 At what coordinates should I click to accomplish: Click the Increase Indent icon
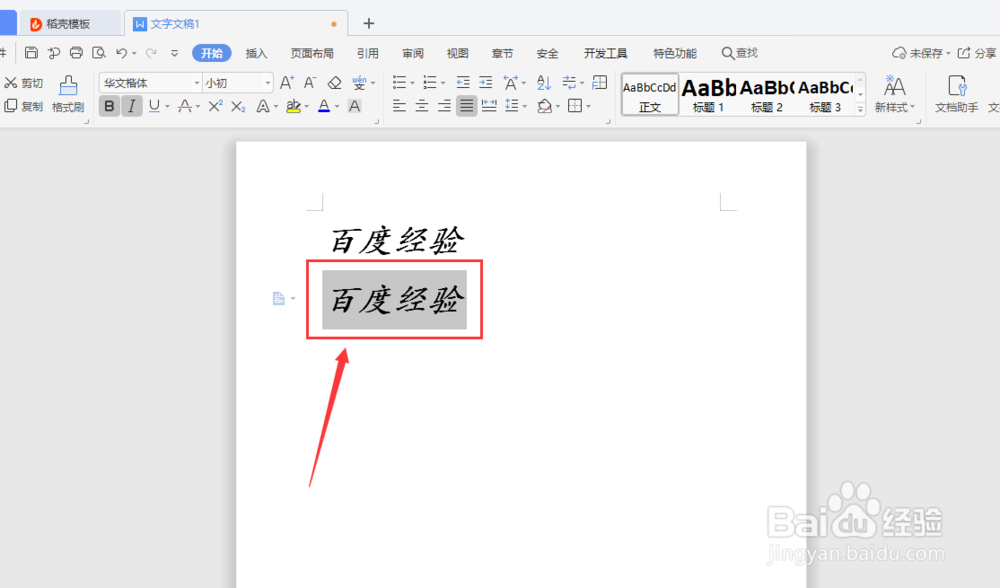tap(486, 82)
